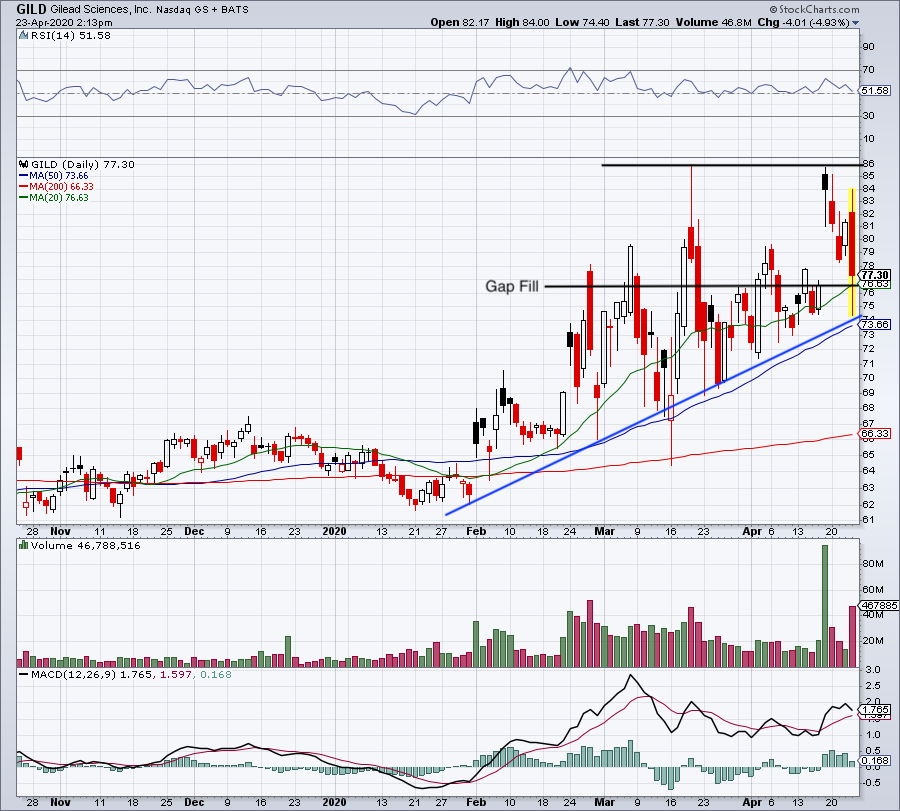This screenshot has width=900, height=811.
Task: Click the Low 74.40 value in the header
Action: (x=582, y=22)
